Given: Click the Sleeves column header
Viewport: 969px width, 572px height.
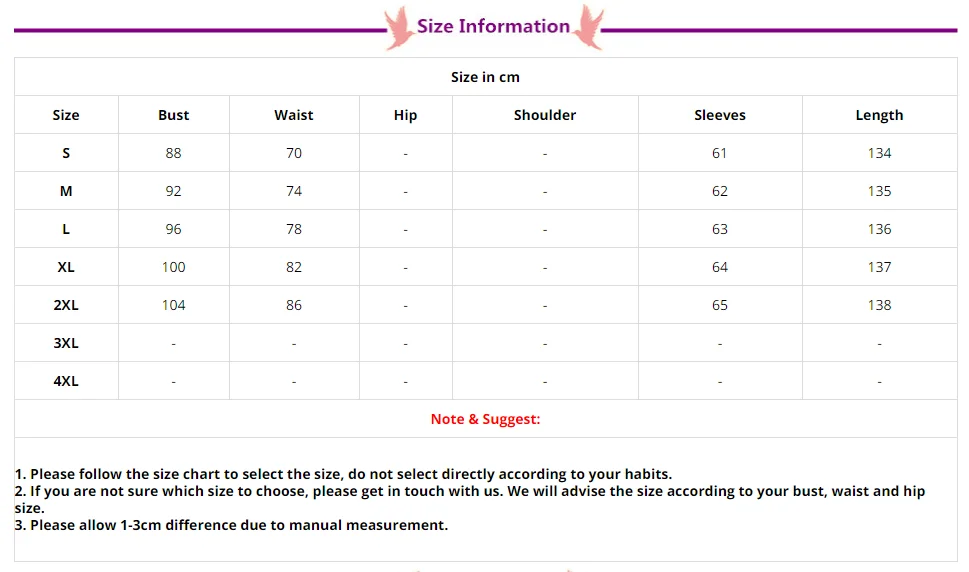Looking at the screenshot, I should click(720, 115).
